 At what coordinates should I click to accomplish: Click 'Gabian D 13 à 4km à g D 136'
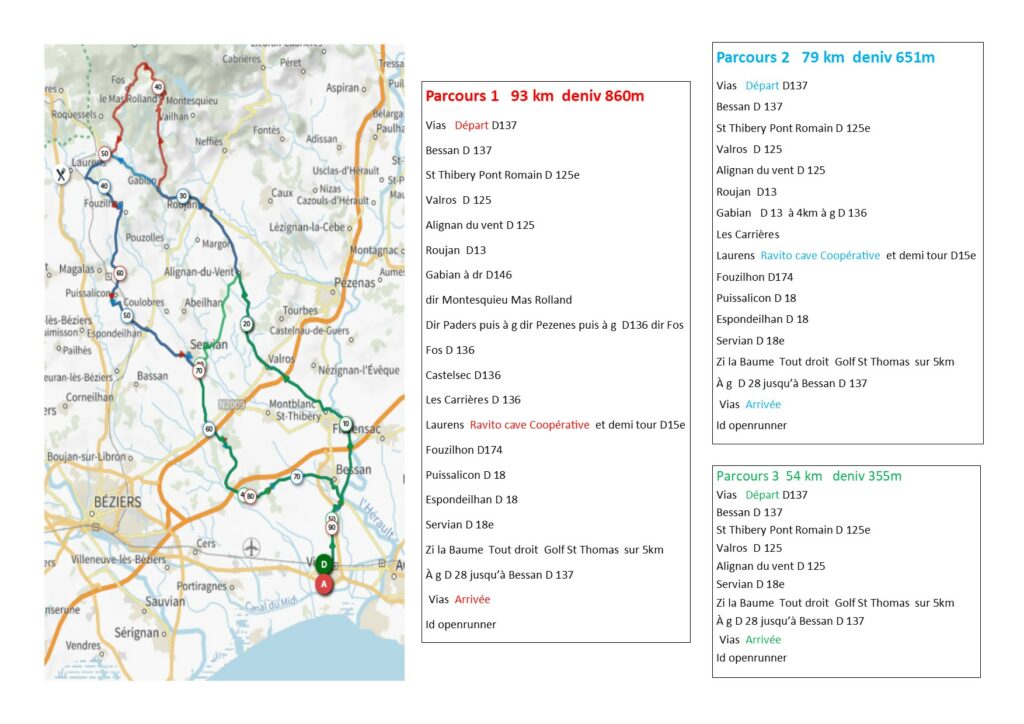(x=792, y=213)
